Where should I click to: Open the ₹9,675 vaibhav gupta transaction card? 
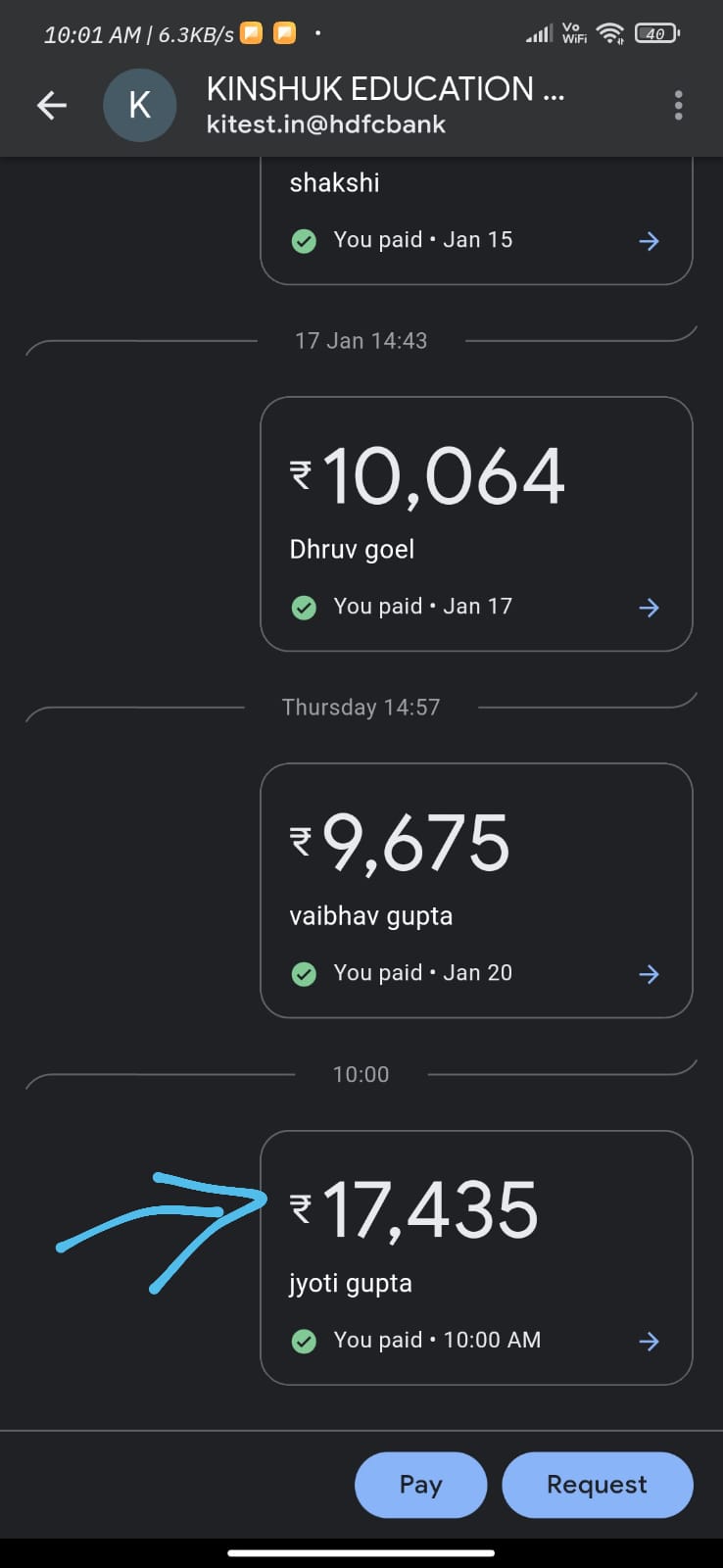coord(476,890)
